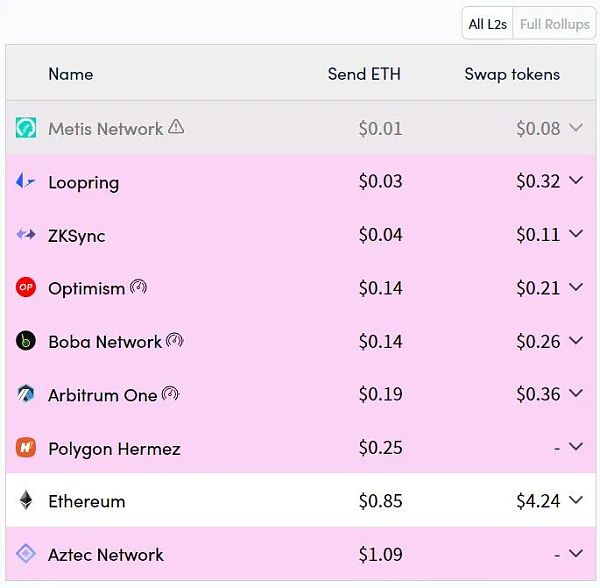Image resolution: width=600 pixels, height=588 pixels.
Task: Switch to the Full Rollups filter
Action: pyautogui.click(x=554, y=24)
